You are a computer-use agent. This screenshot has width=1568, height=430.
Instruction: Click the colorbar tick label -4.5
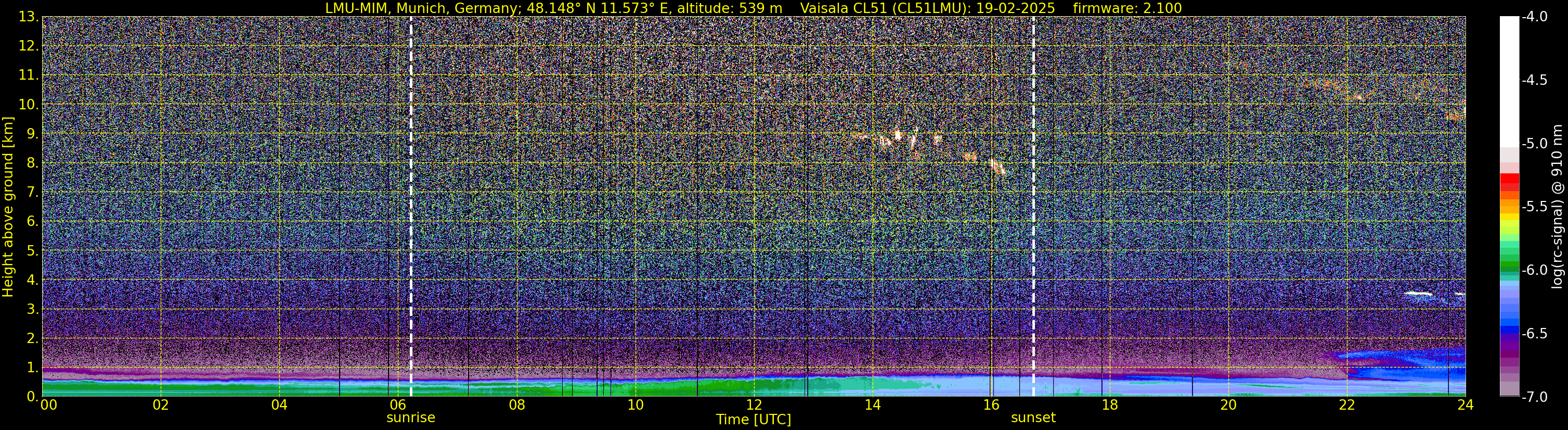1535,80
